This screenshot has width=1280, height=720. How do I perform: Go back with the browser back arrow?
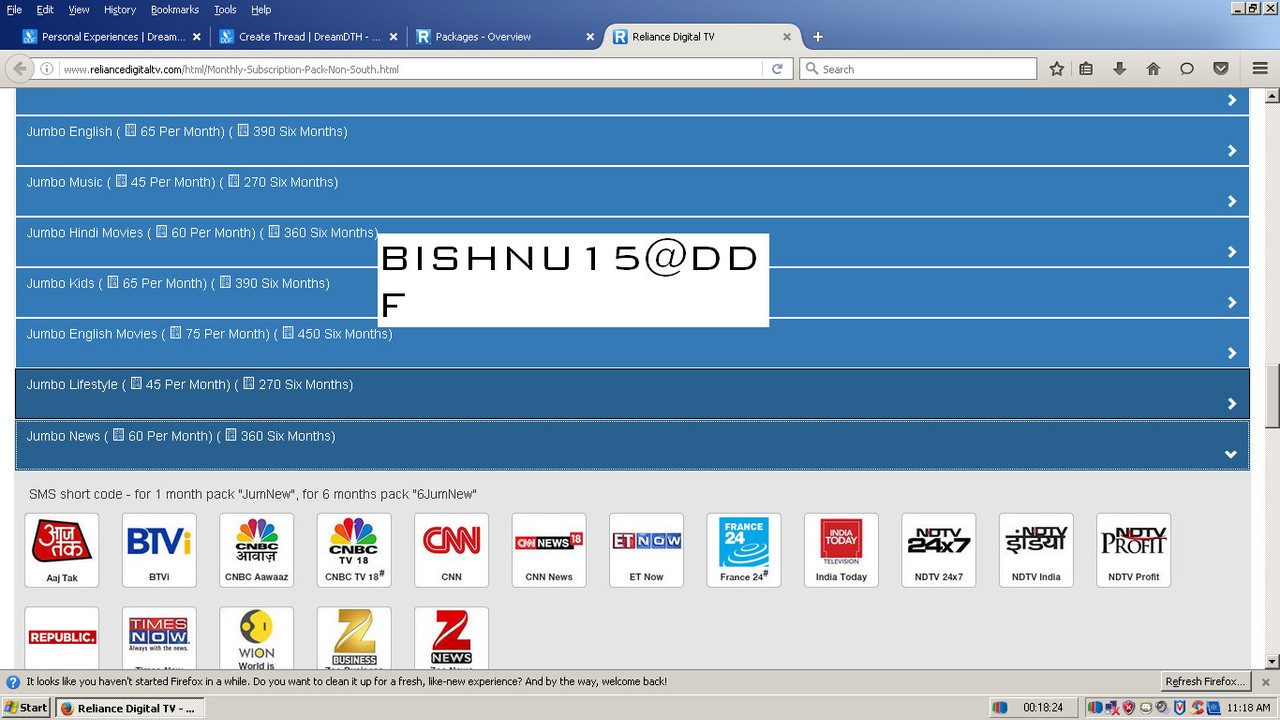pos(19,69)
